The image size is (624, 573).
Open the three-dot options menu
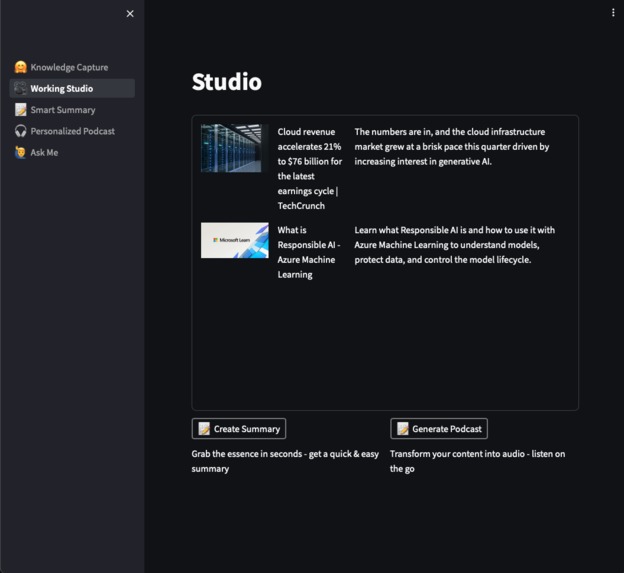[613, 13]
